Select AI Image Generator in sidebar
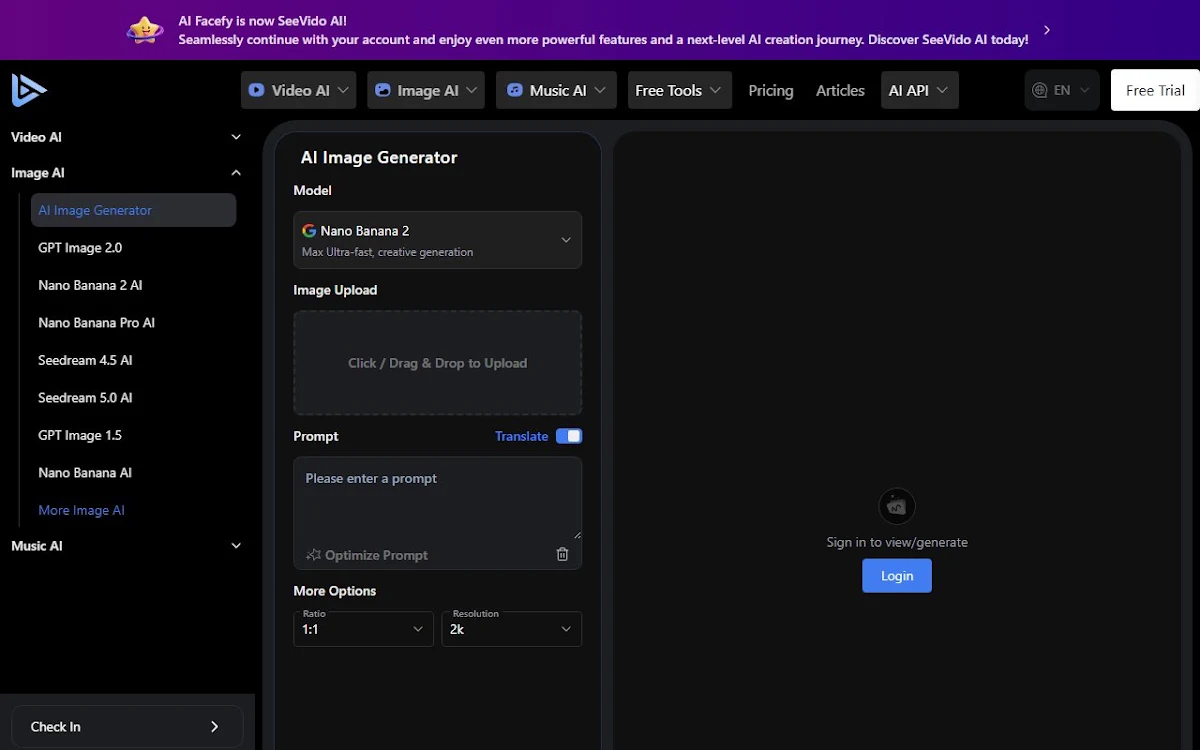1200x750 pixels. [133, 210]
